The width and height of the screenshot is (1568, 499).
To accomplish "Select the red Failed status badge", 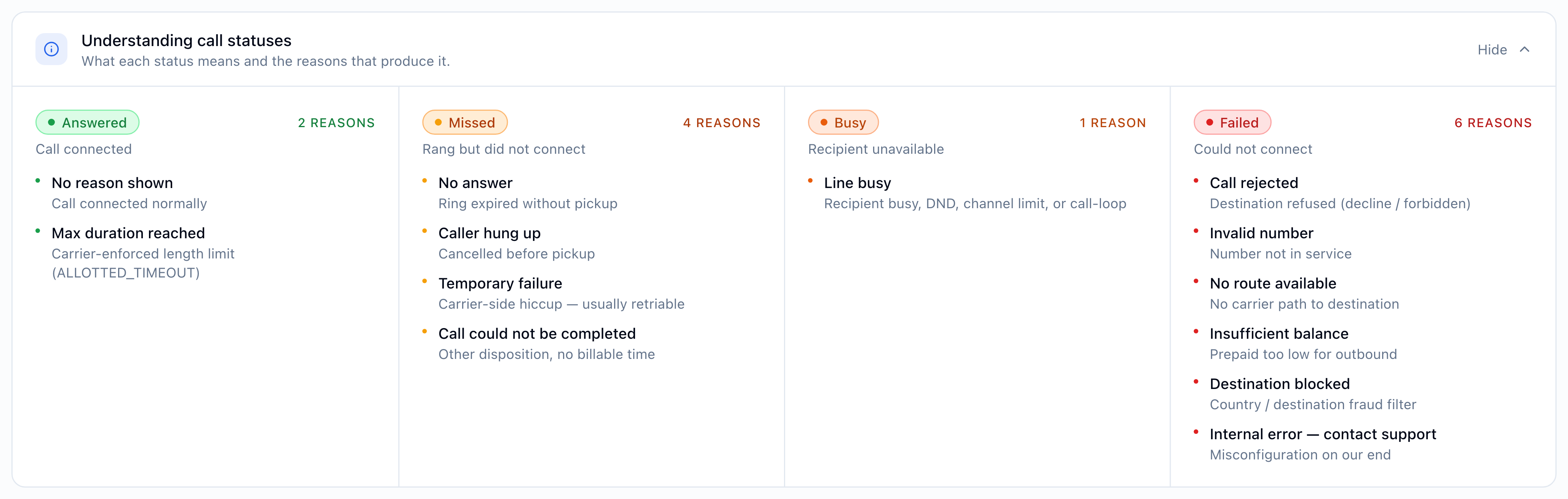I will click(x=1232, y=122).
